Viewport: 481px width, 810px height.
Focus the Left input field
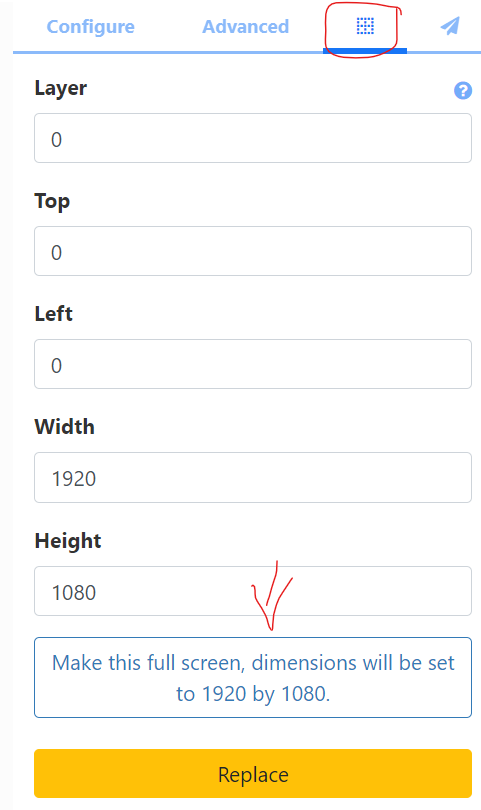point(253,364)
